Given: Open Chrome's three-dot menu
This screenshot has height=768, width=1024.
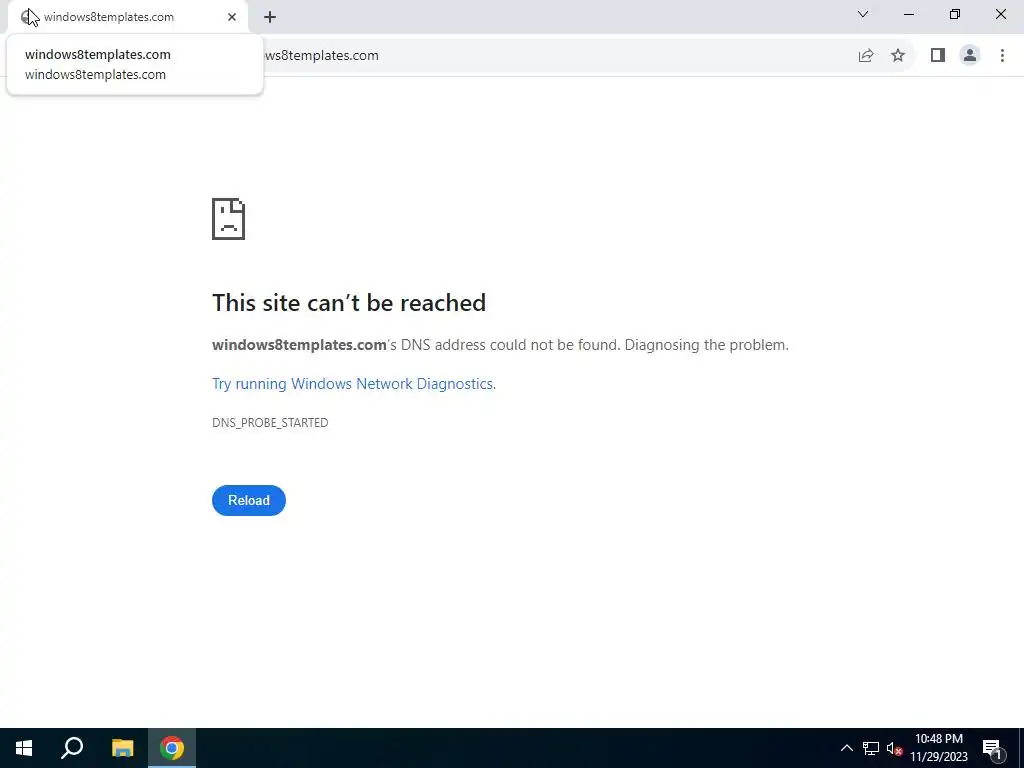Looking at the screenshot, I should tap(1002, 56).
